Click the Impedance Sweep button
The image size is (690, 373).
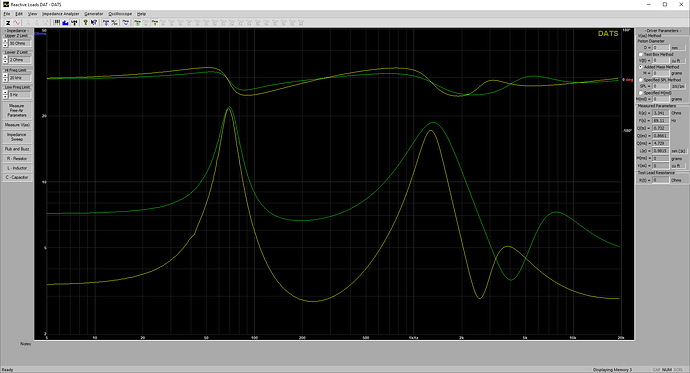tap(17, 137)
